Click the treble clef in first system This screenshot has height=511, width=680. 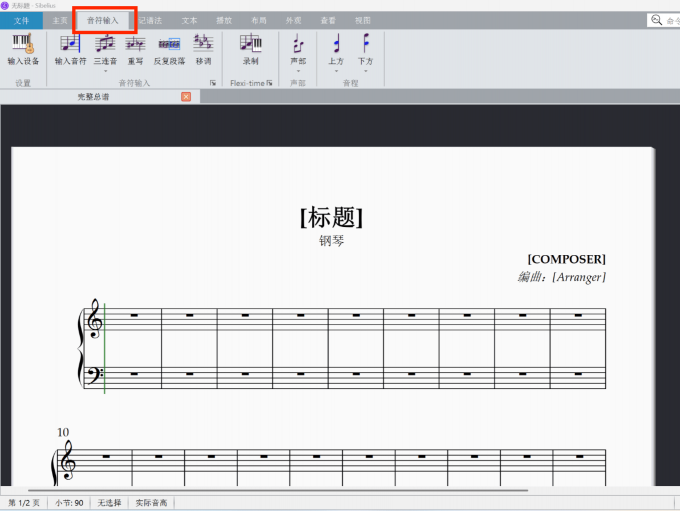[x=95, y=319]
